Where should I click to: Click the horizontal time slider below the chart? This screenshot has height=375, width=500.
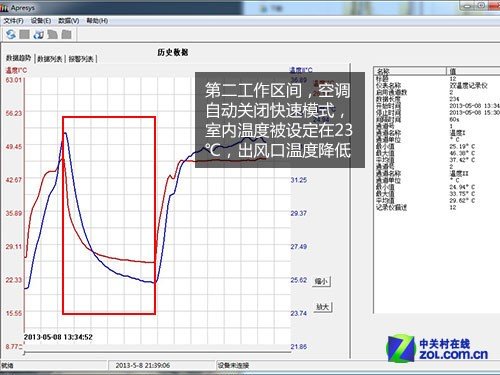tap(157, 352)
